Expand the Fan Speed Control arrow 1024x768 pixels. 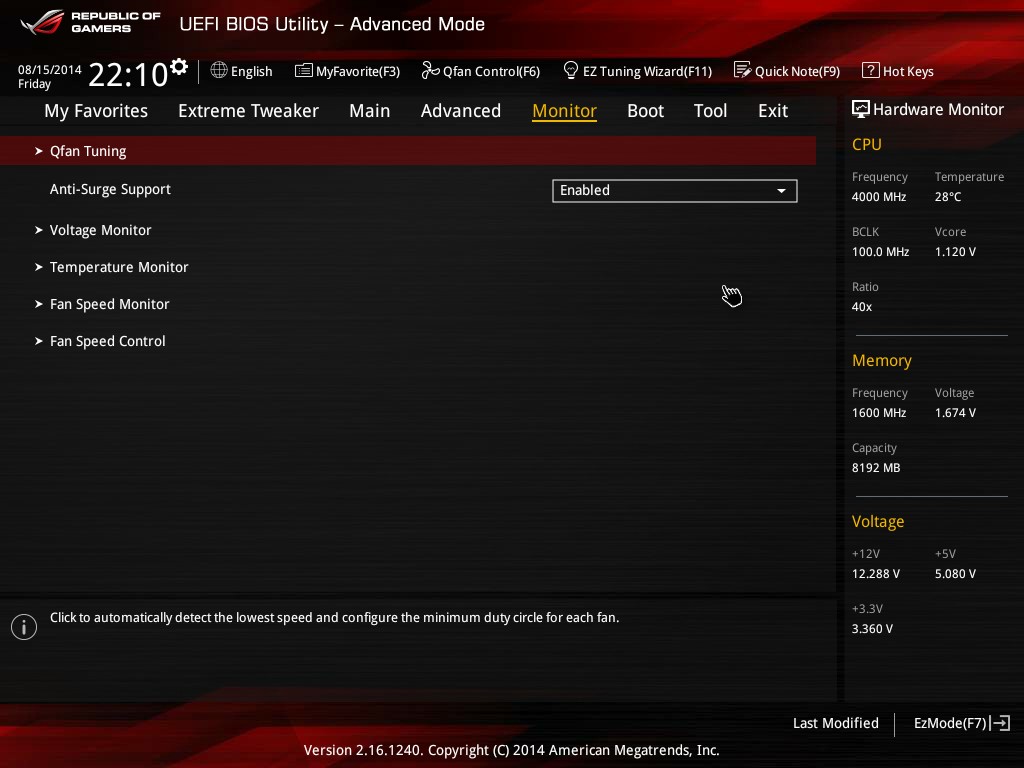(x=39, y=341)
